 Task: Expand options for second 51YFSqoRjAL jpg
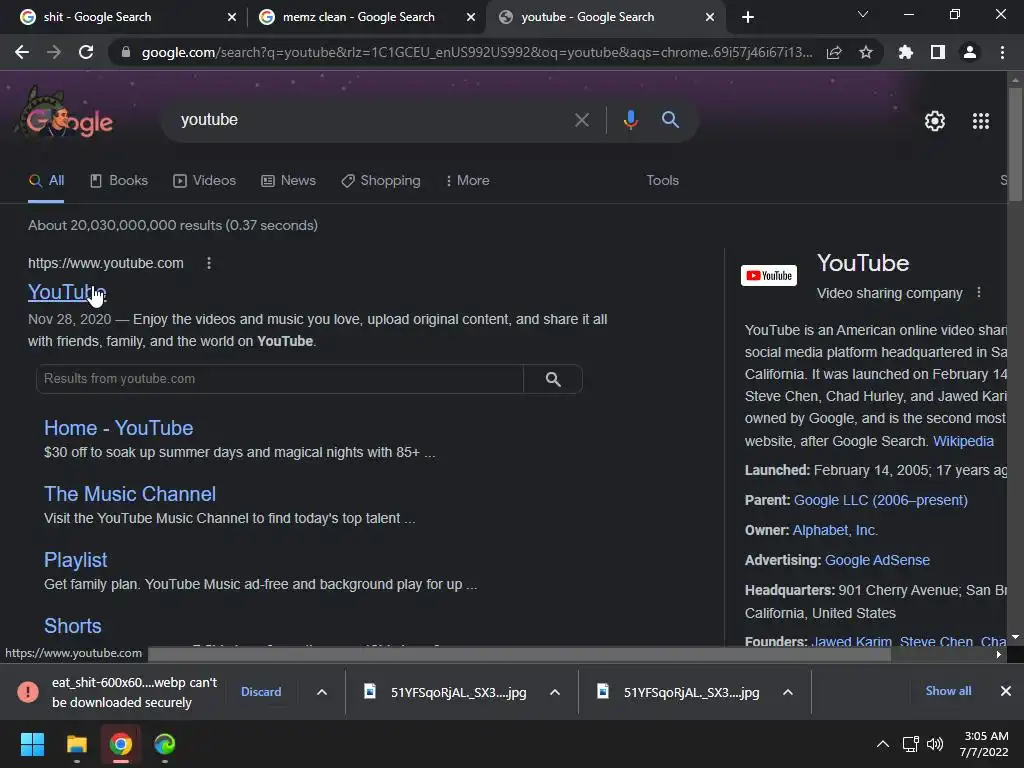[788, 692]
